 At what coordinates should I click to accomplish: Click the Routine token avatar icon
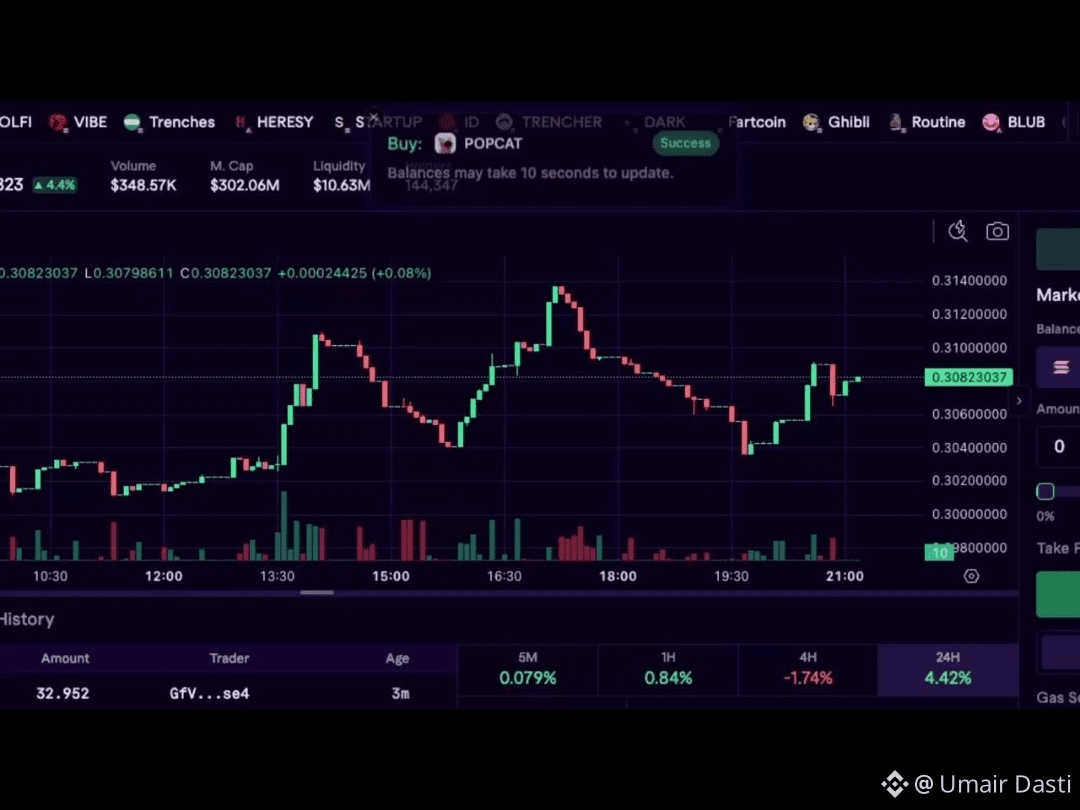(x=895, y=123)
